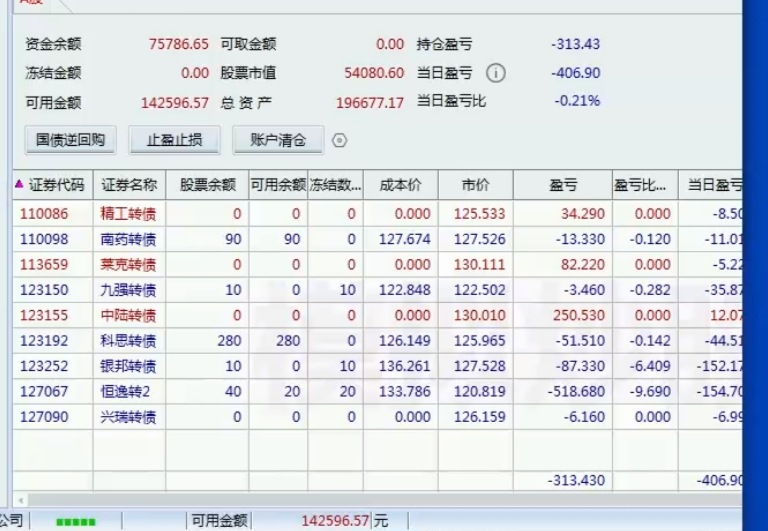Sort by the 成本价 column header

[400, 185]
